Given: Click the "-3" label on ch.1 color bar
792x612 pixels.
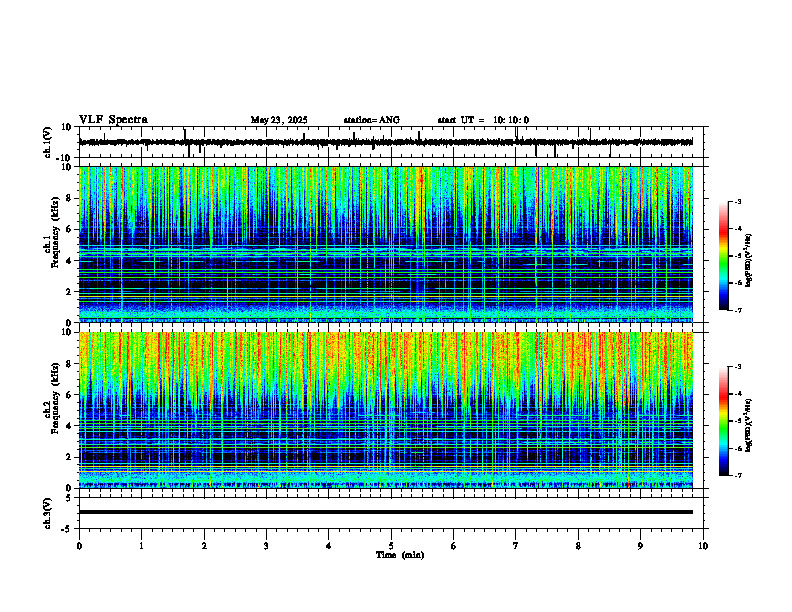Looking at the screenshot, I should pos(738,201).
